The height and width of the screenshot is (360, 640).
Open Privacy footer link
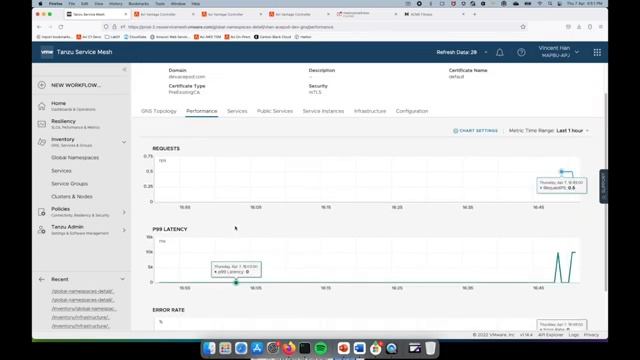[x=591, y=335]
